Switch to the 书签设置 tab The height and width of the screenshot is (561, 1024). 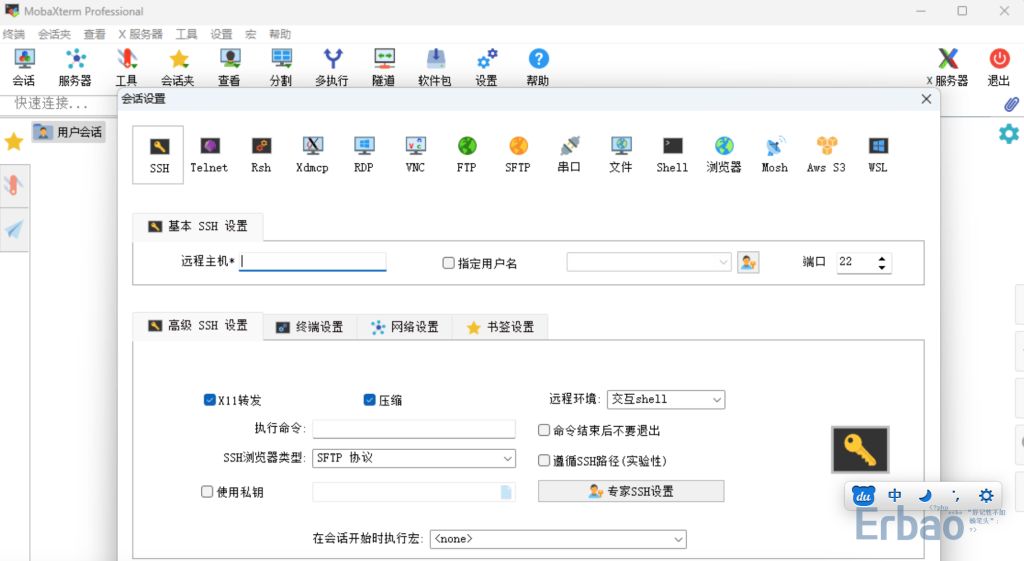(x=500, y=327)
